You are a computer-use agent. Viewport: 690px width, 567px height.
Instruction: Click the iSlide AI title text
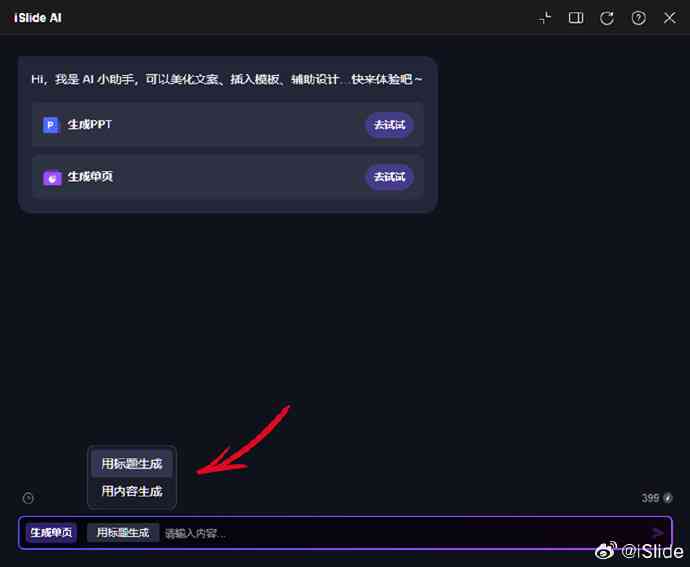pos(38,18)
